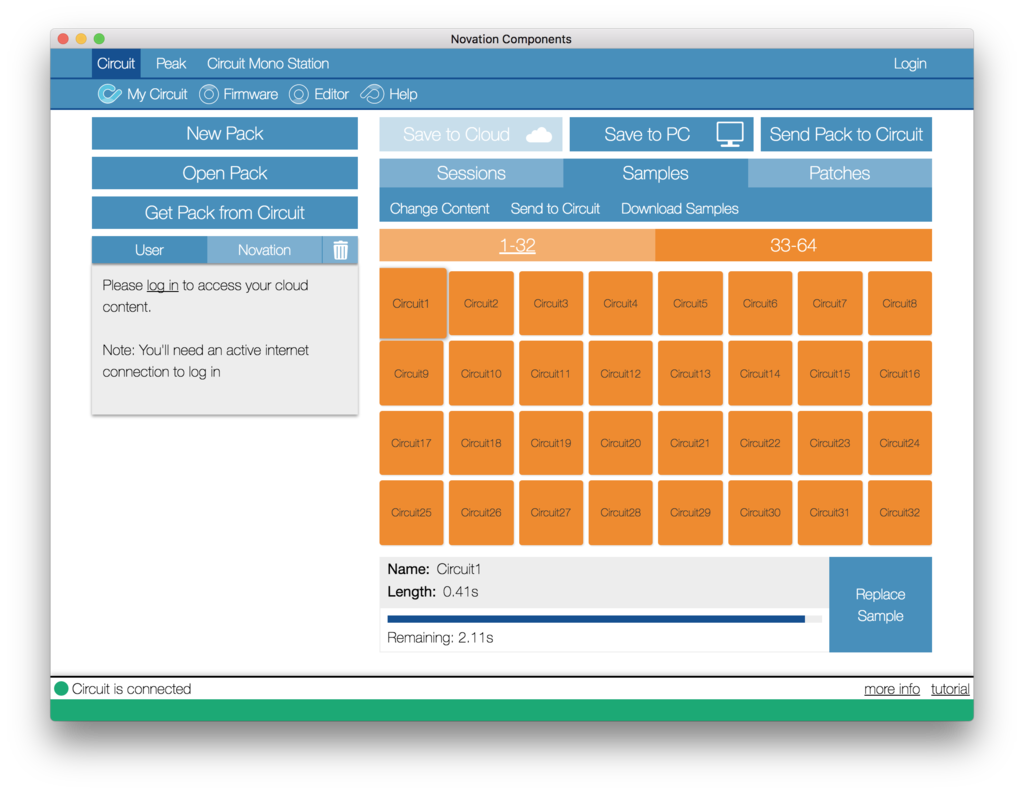Open the Sessions tab
Viewport: 1024px width, 793px height.
[x=471, y=173]
